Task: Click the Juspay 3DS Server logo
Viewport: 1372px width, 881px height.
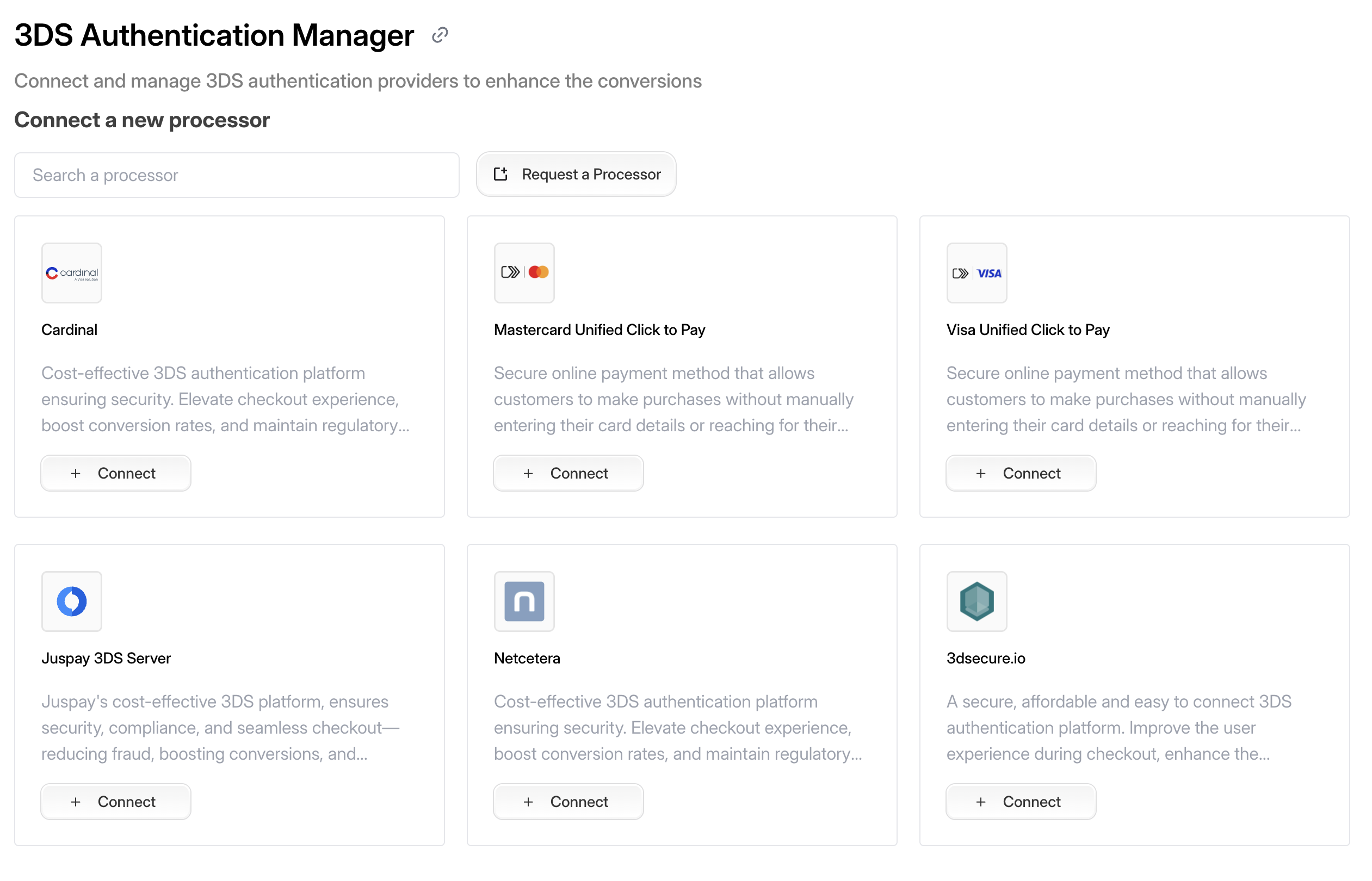Action: (71, 601)
